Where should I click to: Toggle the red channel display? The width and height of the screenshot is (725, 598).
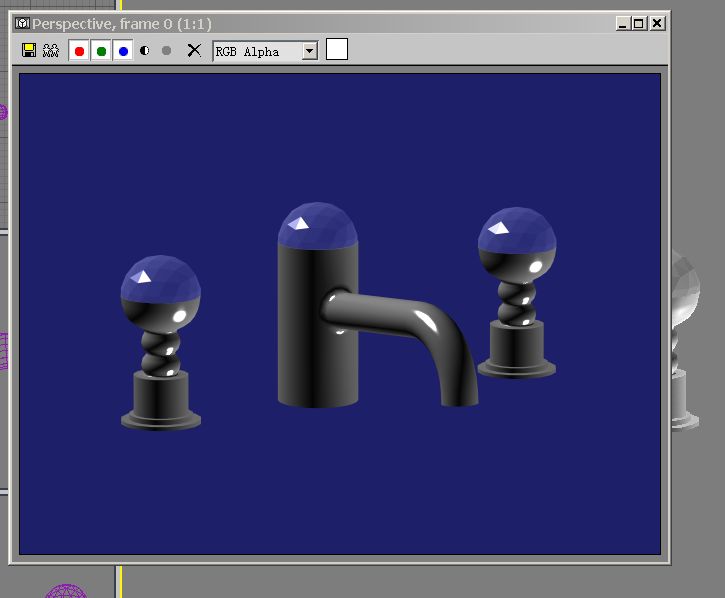coord(79,50)
